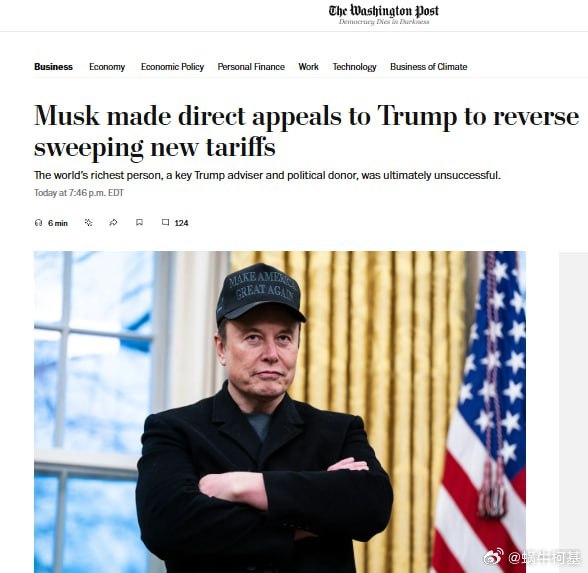Switch to Personal Finance section

pos(251,67)
